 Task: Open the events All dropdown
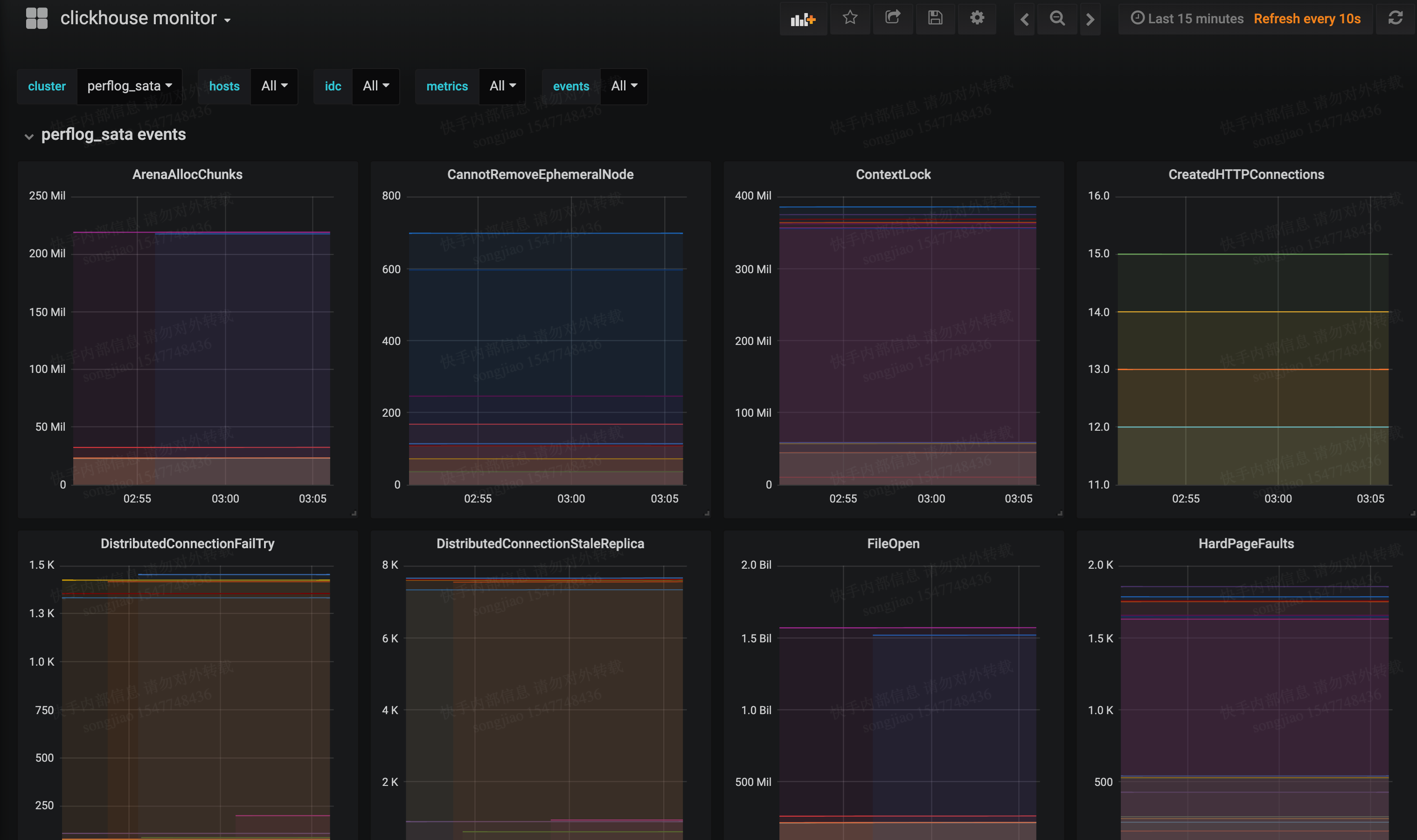624,86
